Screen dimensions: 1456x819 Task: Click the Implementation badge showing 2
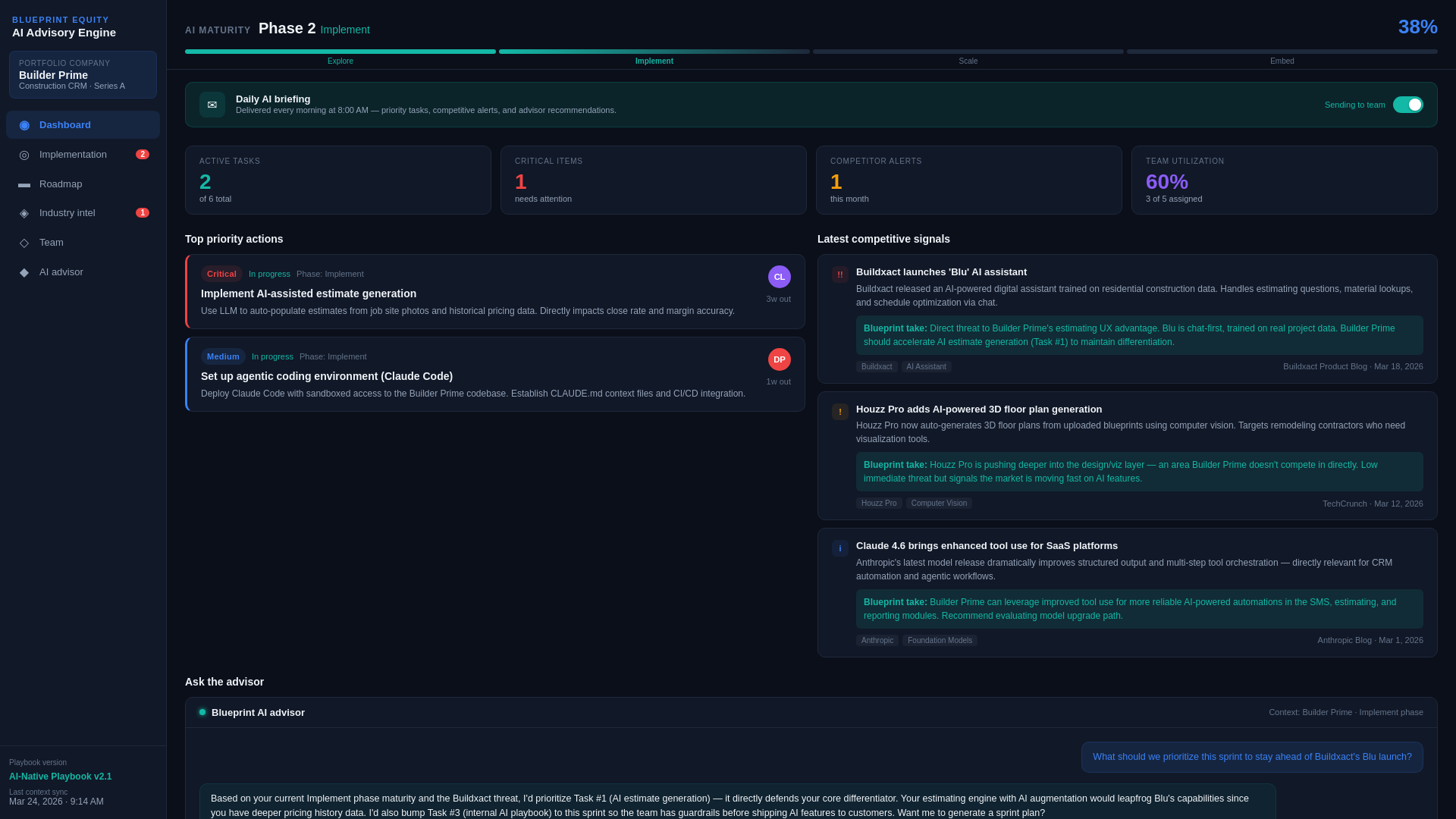pyautogui.click(x=143, y=155)
